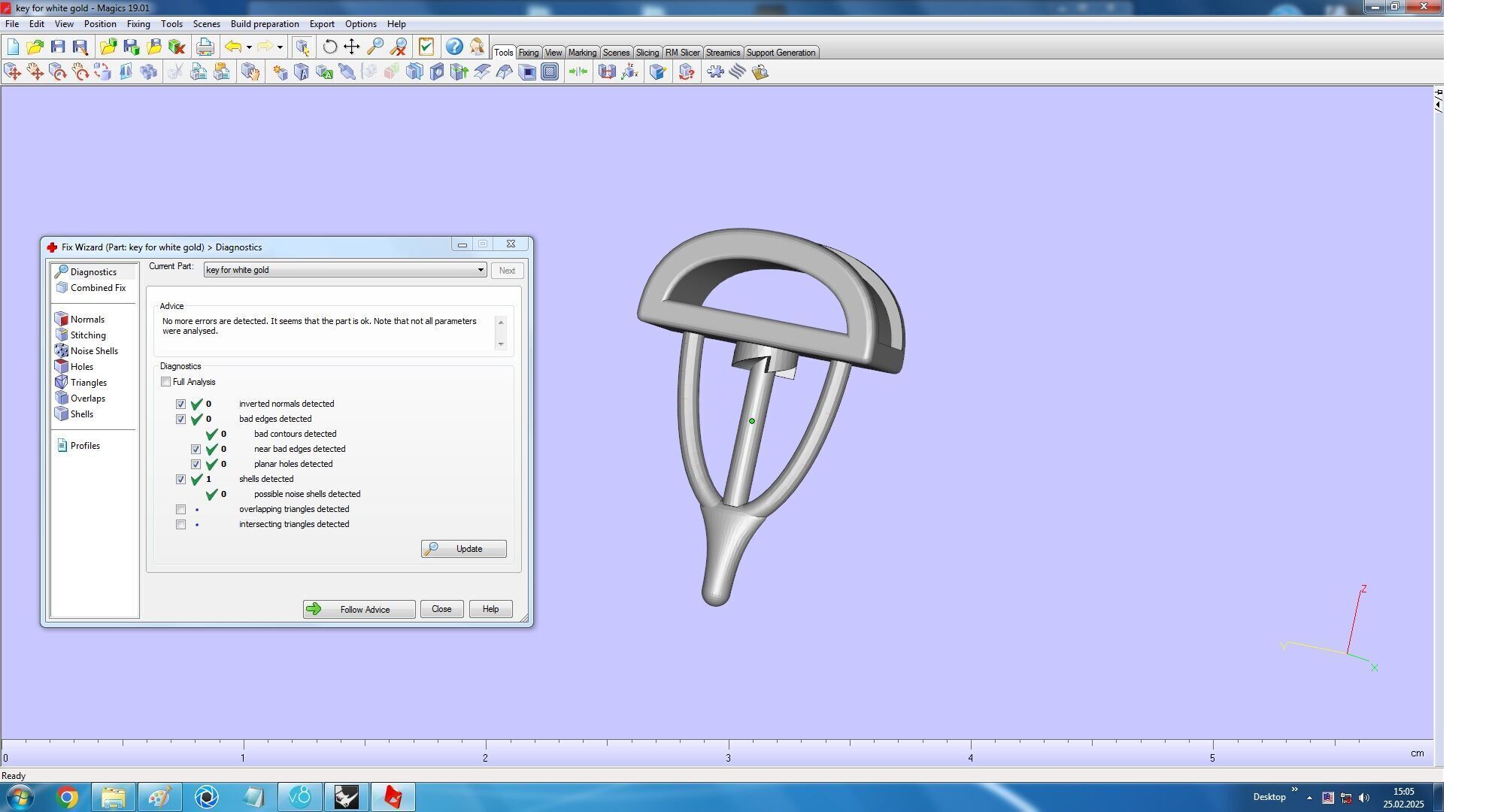
Task: Click the Print icon in toolbar
Action: (205, 47)
